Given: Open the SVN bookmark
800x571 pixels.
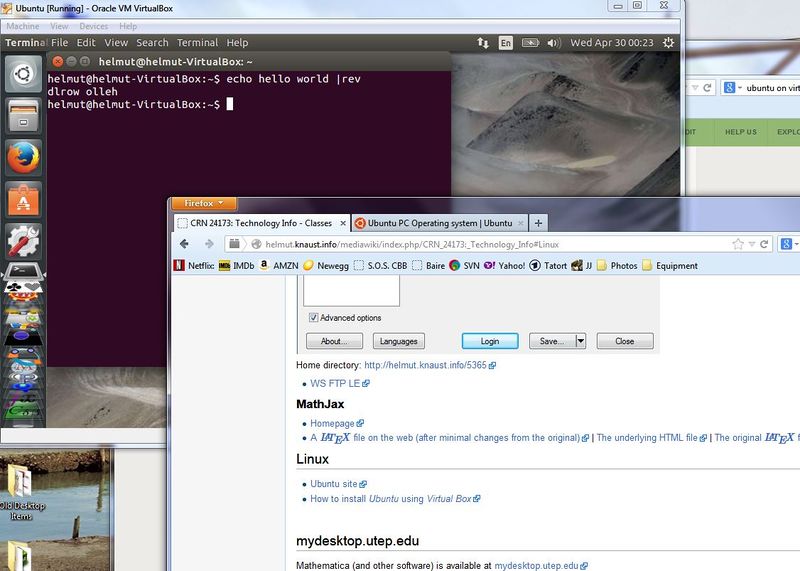Looking at the screenshot, I should pos(464,265).
